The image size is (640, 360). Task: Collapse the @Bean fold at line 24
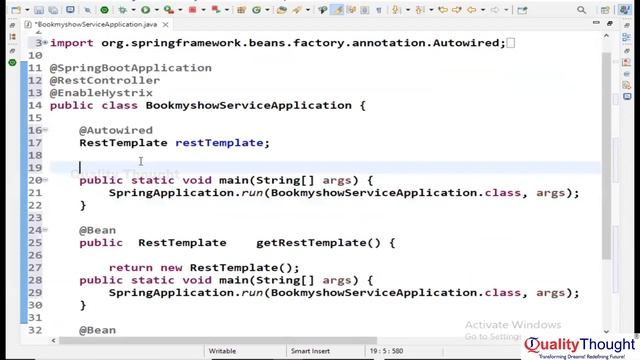point(45,230)
